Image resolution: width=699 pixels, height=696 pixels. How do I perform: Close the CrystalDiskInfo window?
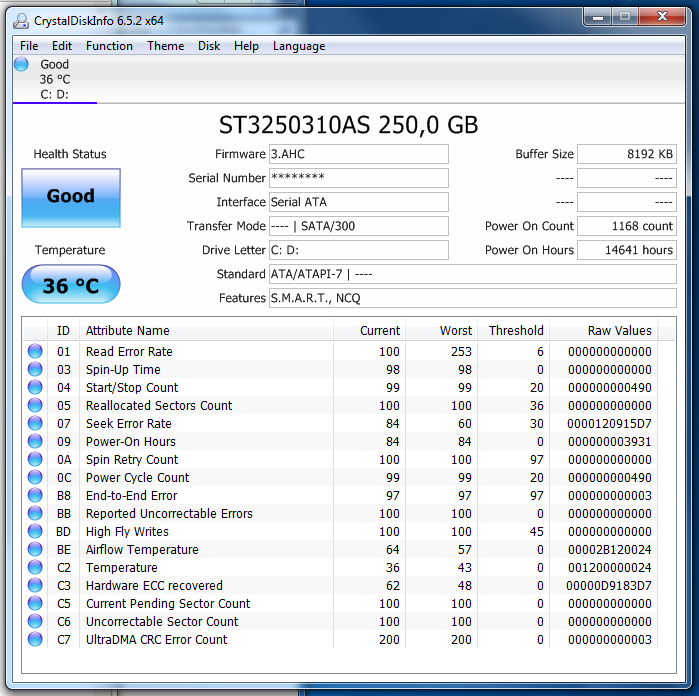click(x=662, y=17)
